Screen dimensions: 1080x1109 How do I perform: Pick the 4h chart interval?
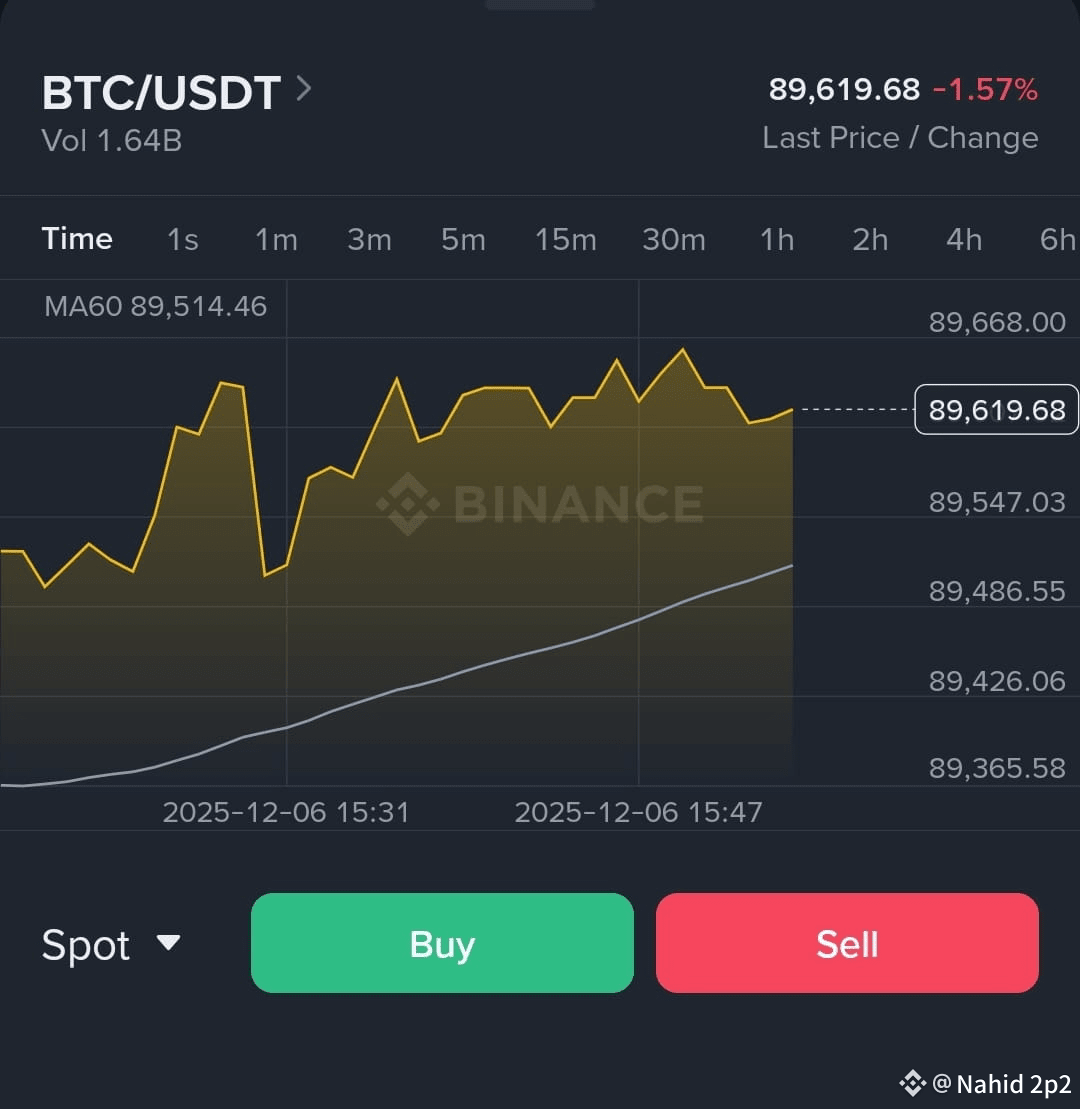click(x=964, y=240)
